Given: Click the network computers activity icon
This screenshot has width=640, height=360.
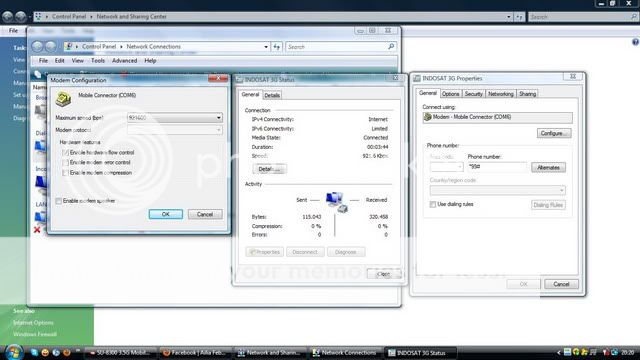Looking at the screenshot, I should pos(337,202).
